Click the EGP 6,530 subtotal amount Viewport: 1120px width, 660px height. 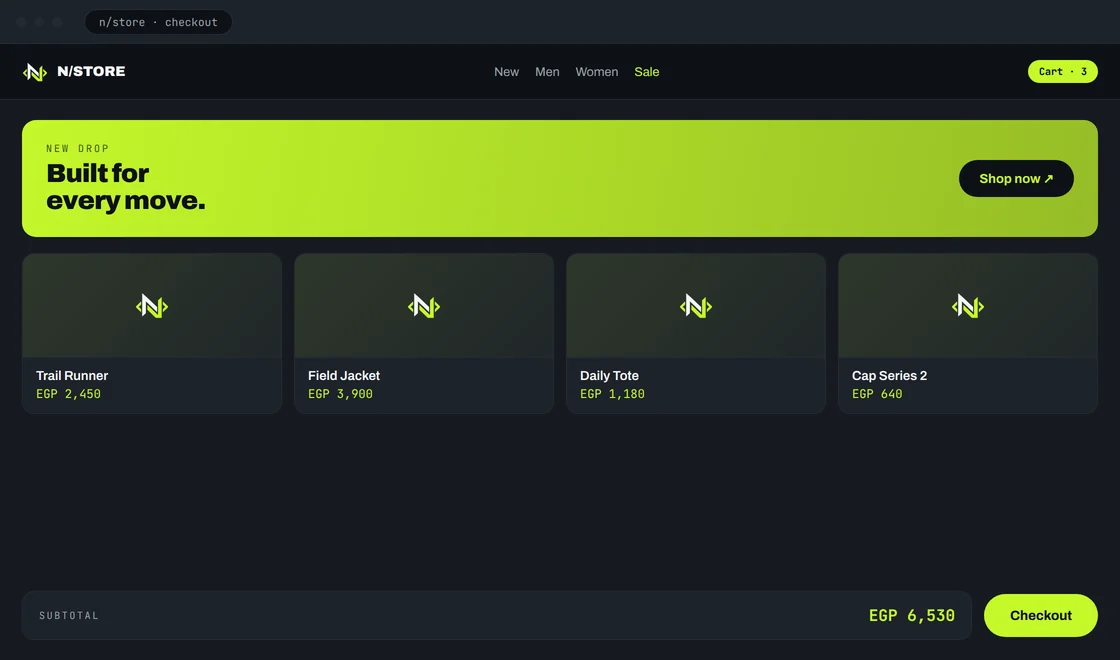click(911, 616)
